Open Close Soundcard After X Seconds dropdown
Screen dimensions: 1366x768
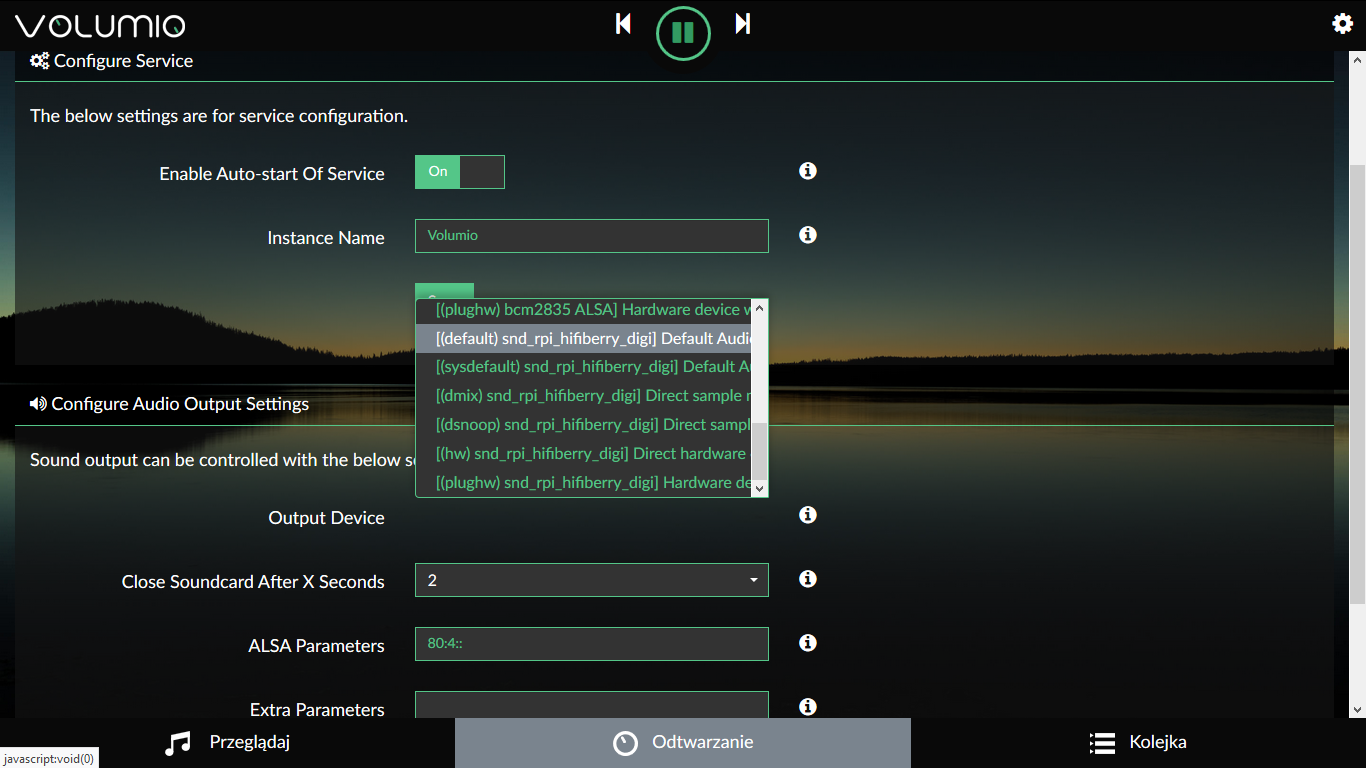592,580
